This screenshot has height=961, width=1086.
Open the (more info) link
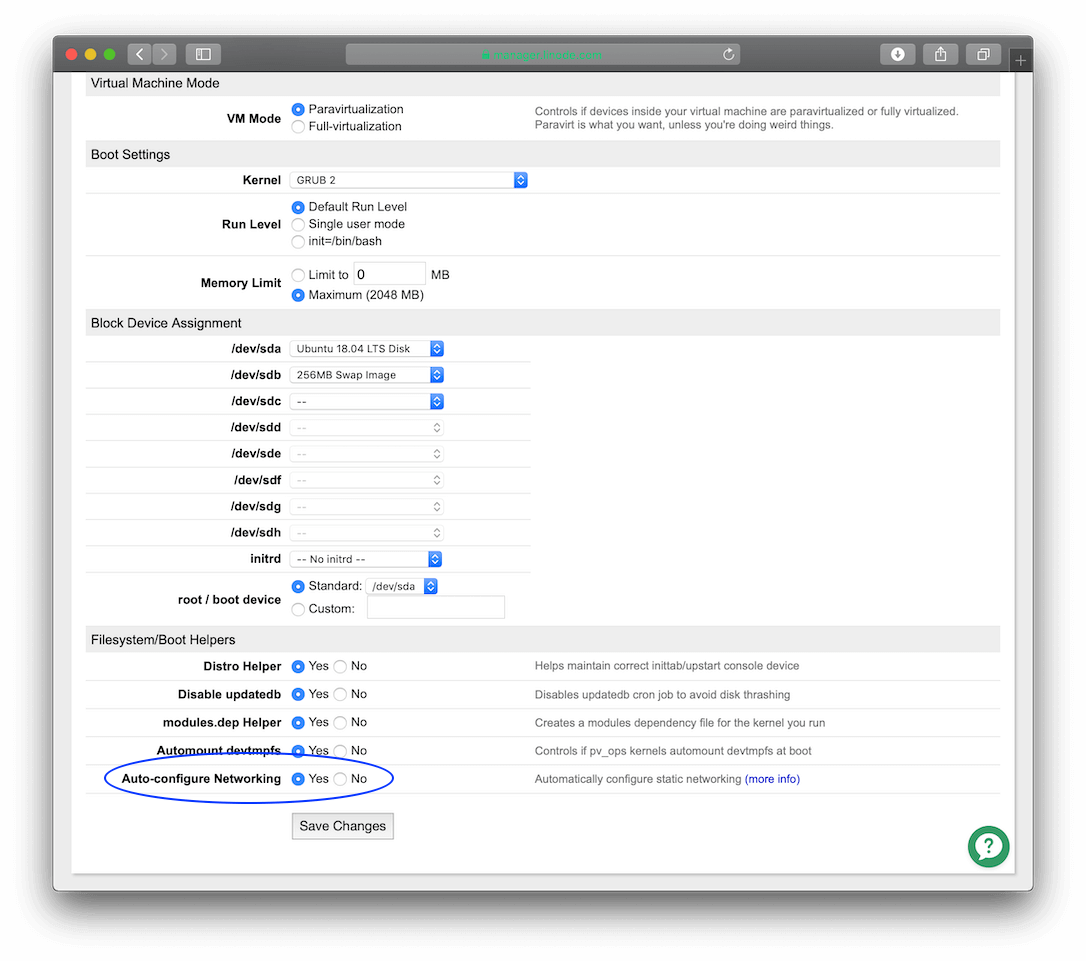(772, 779)
